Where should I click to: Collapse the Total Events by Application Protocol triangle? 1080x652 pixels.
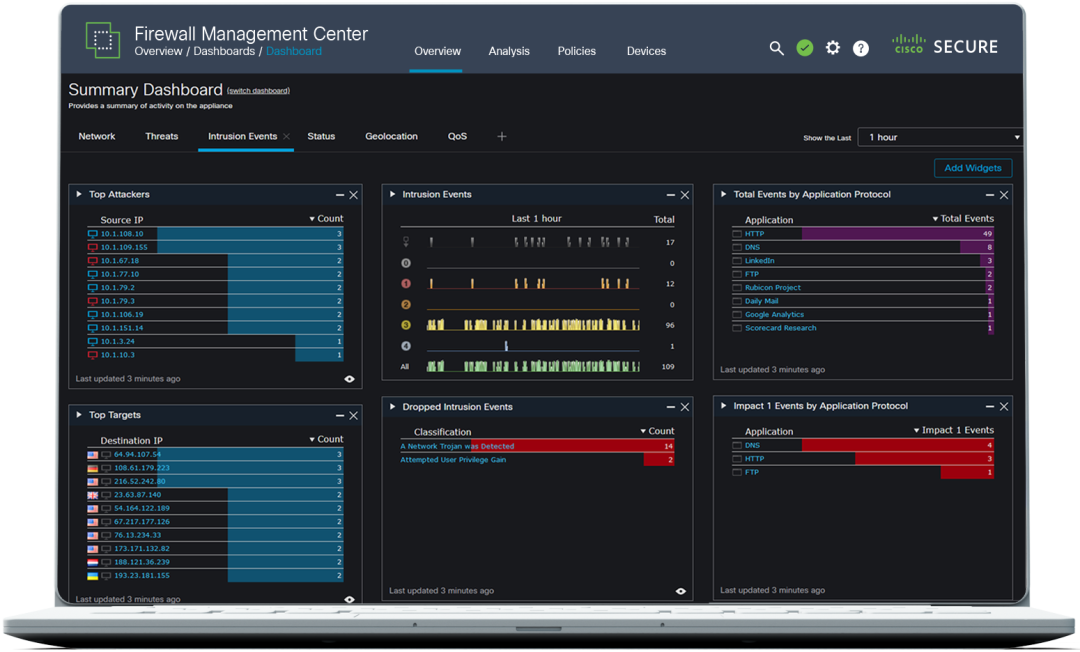(723, 195)
